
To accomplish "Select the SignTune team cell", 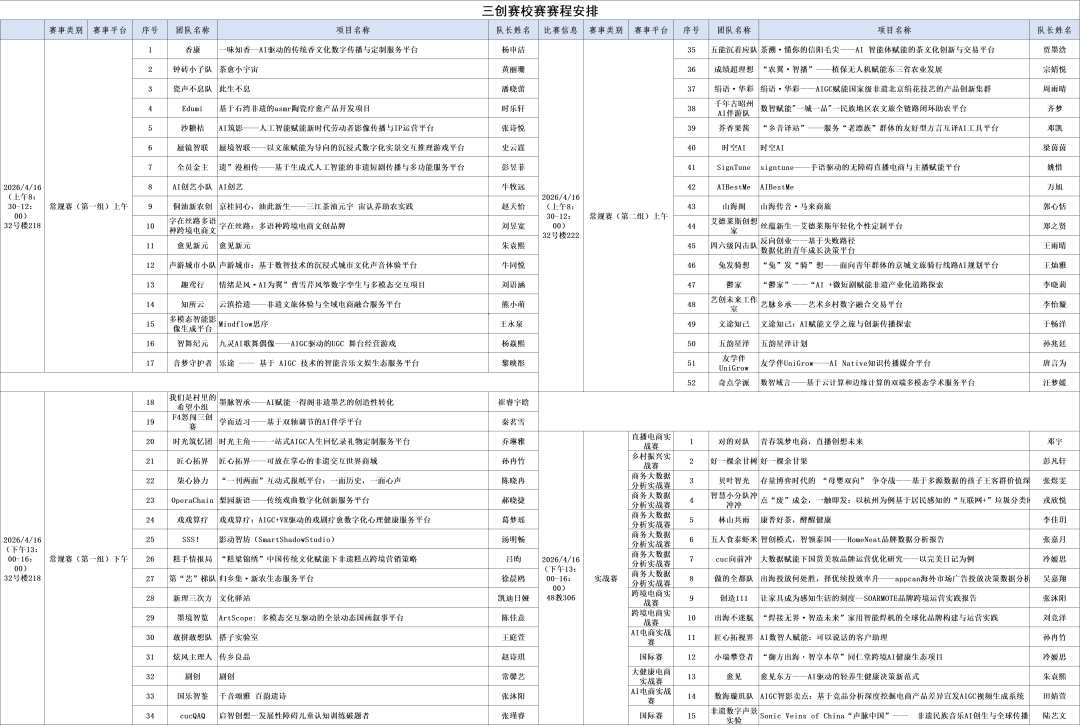I will [x=732, y=167].
